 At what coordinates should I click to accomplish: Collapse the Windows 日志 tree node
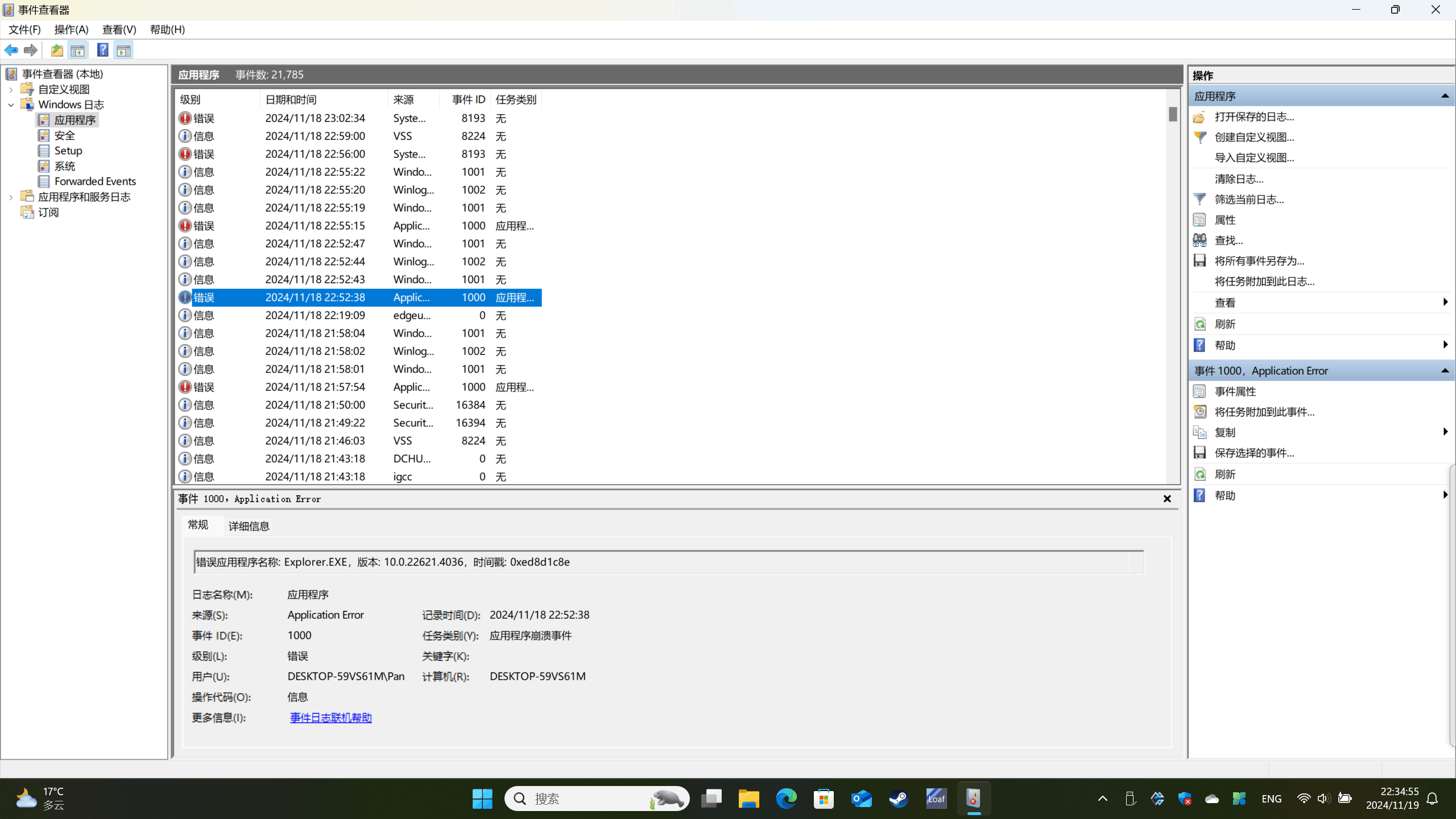11,105
